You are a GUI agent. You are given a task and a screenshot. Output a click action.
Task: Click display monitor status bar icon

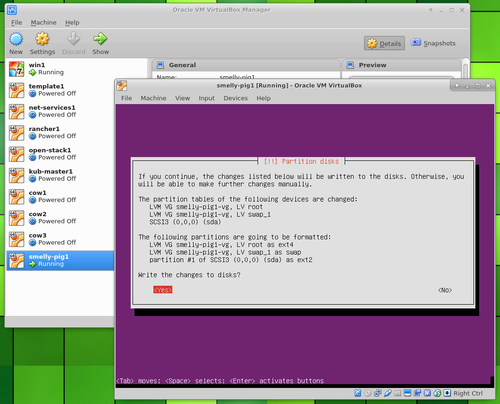pos(407,393)
